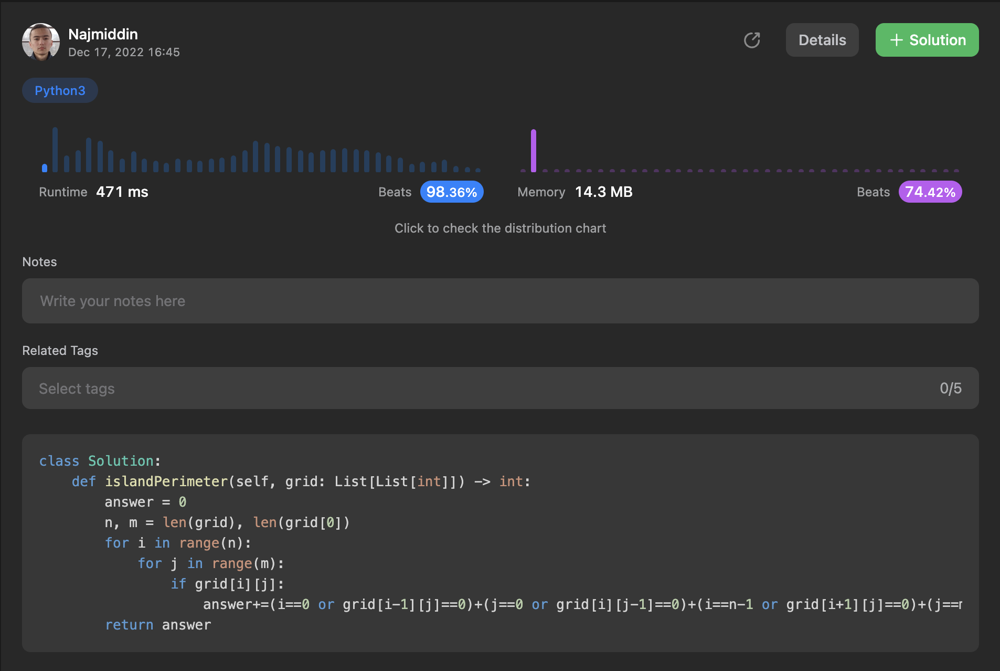Place cursor on the return answer line
This screenshot has height=671, width=1000.
click(158, 625)
